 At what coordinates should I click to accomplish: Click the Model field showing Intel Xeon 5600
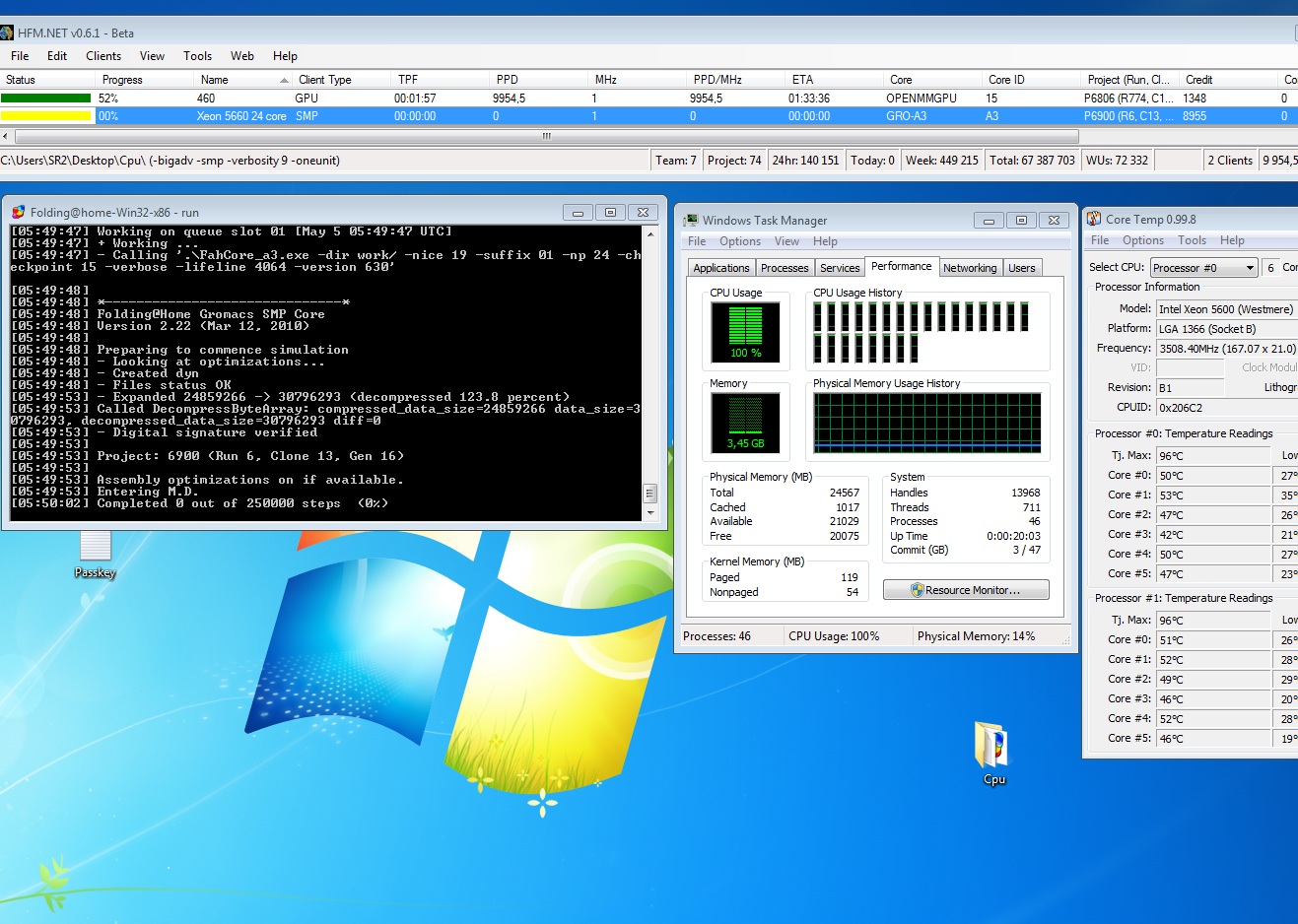click(x=1227, y=309)
